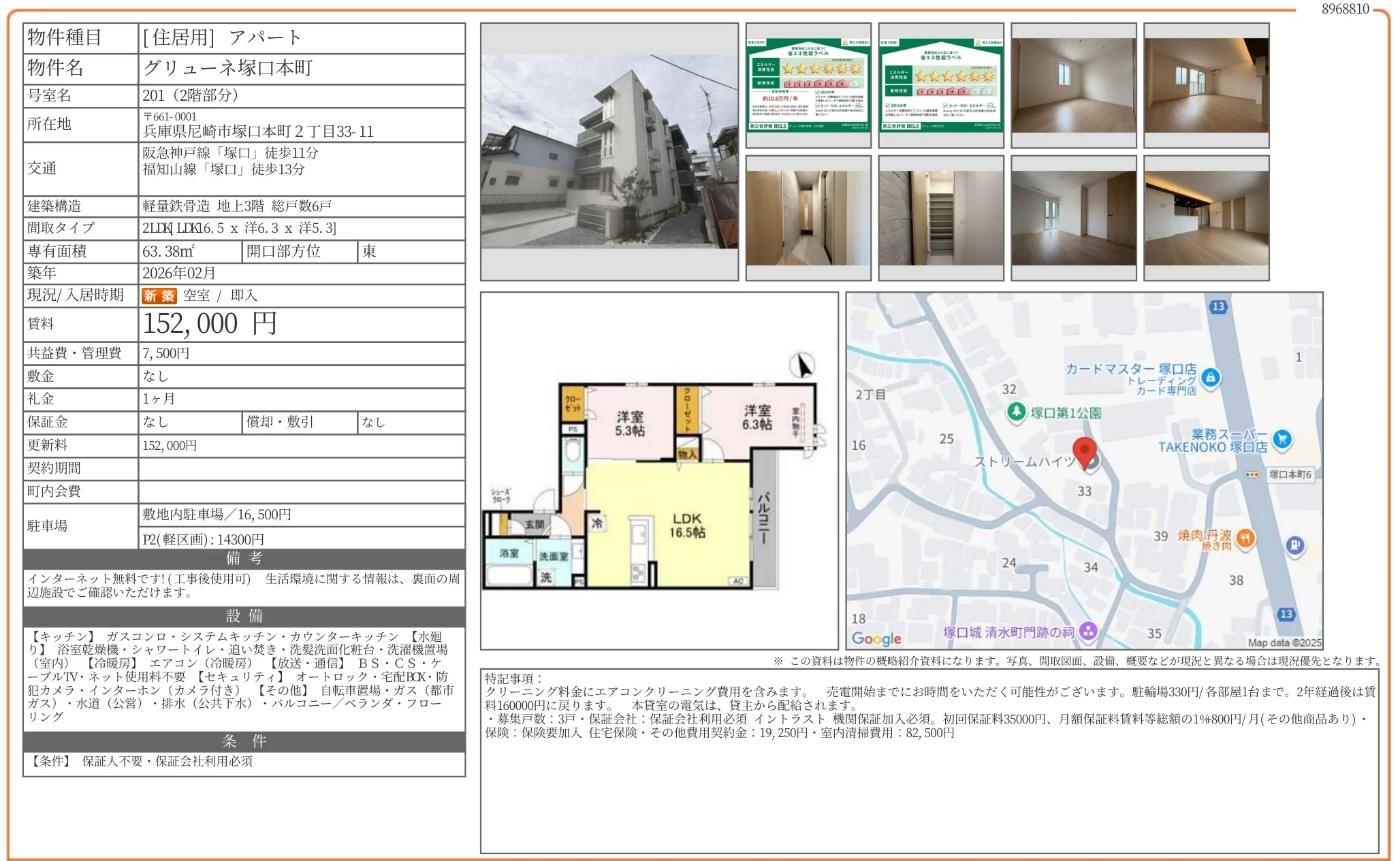Click the orange 新築 badge

pos(158,295)
